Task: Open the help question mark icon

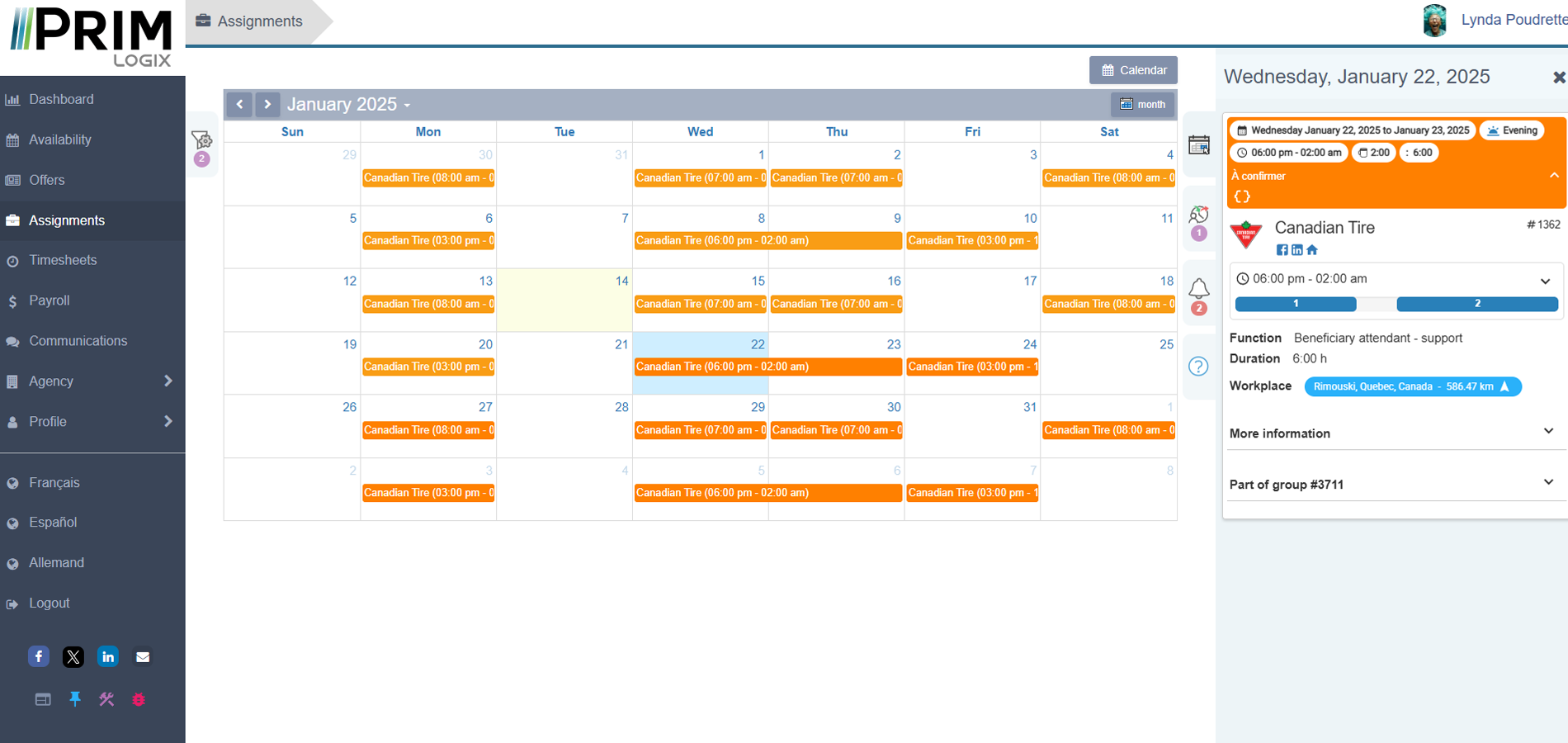Action: coord(1198,367)
